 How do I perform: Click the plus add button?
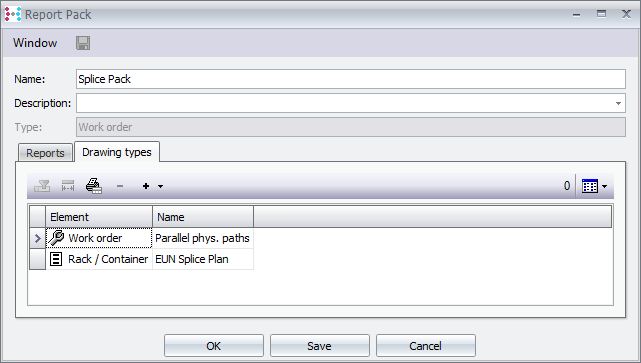146,186
